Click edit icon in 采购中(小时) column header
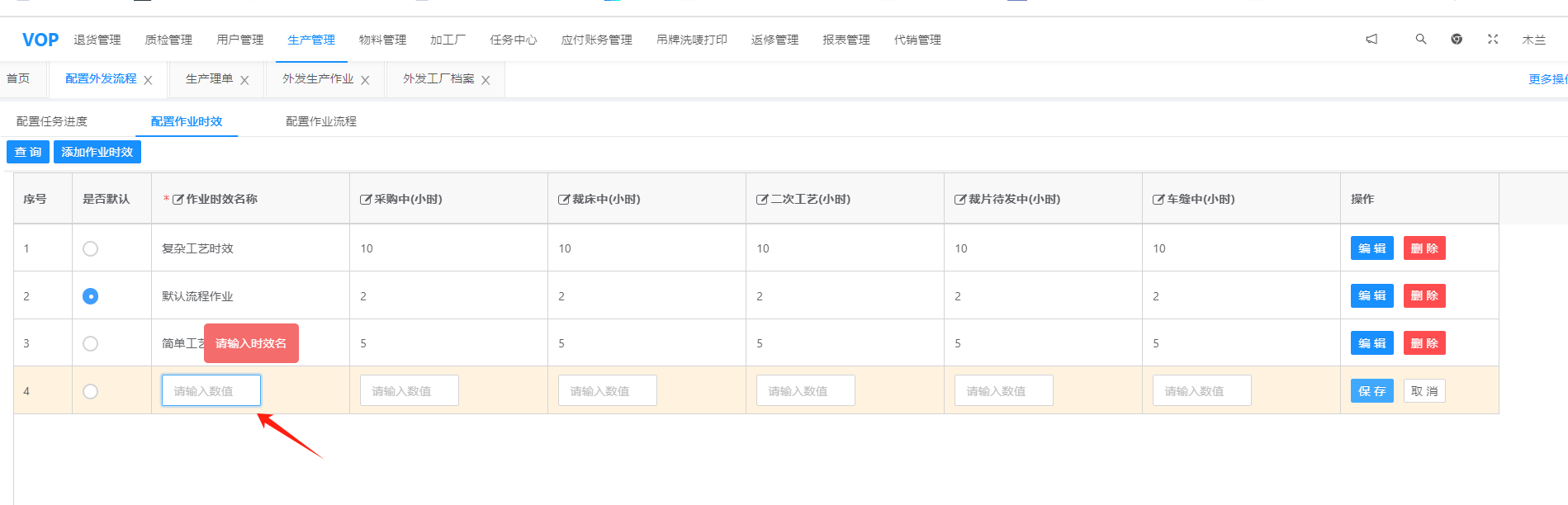The height and width of the screenshot is (505, 1568). (366, 200)
